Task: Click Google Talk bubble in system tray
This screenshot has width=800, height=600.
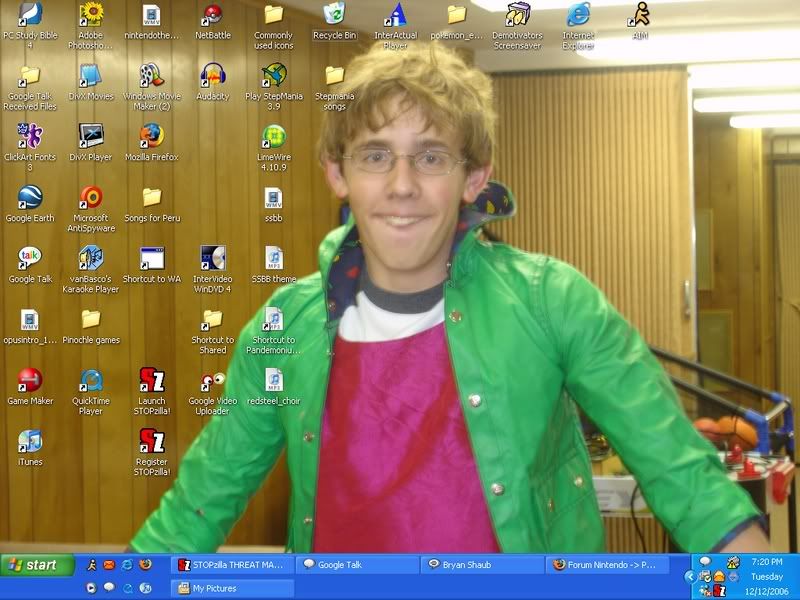Action: click(705, 561)
